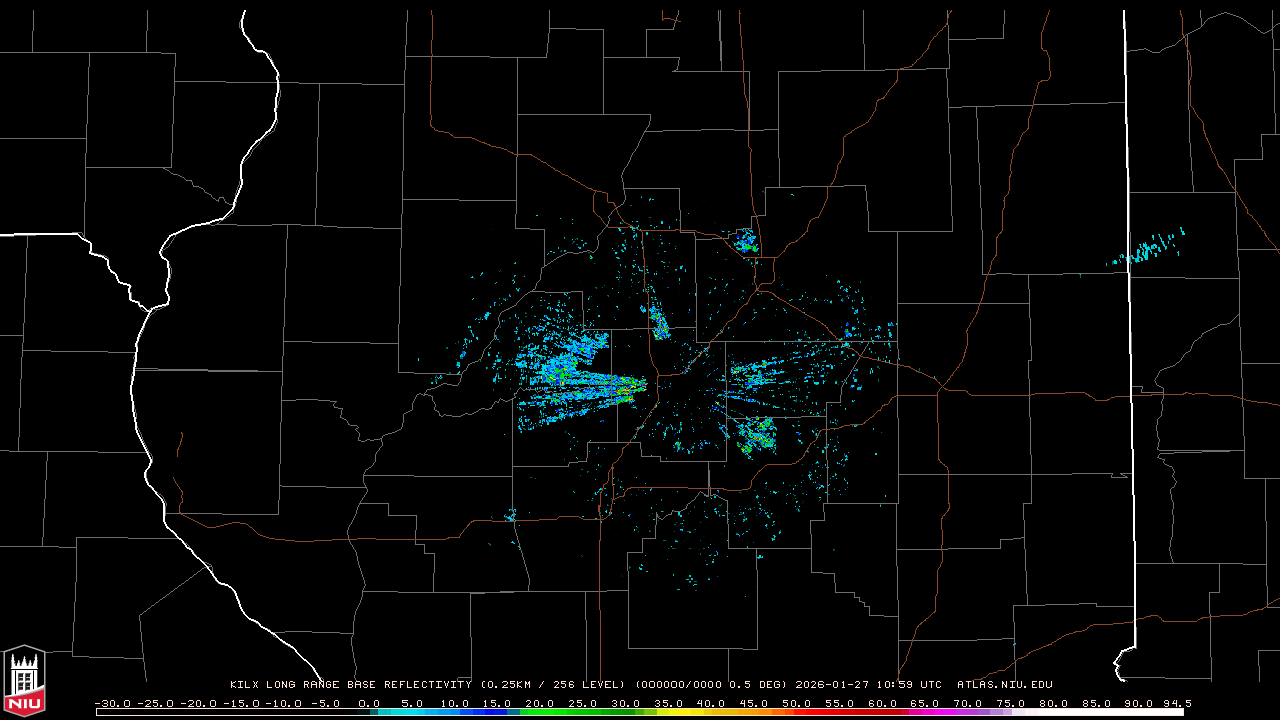Click the magenta 65.0 dBZ color on scale
This screenshot has height=720, width=1280.
point(925,712)
